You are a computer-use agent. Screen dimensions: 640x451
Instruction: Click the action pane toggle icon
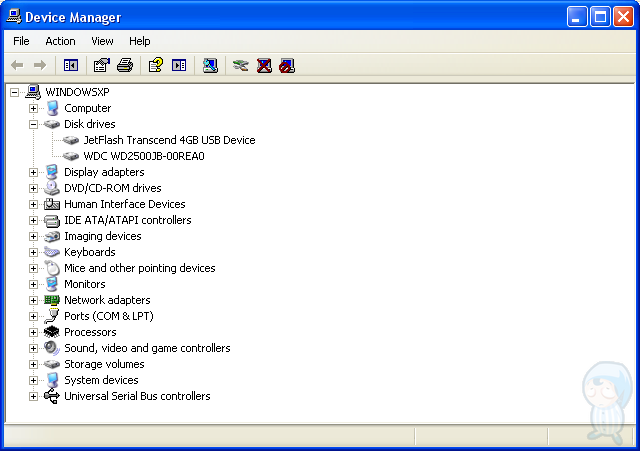(x=179, y=65)
